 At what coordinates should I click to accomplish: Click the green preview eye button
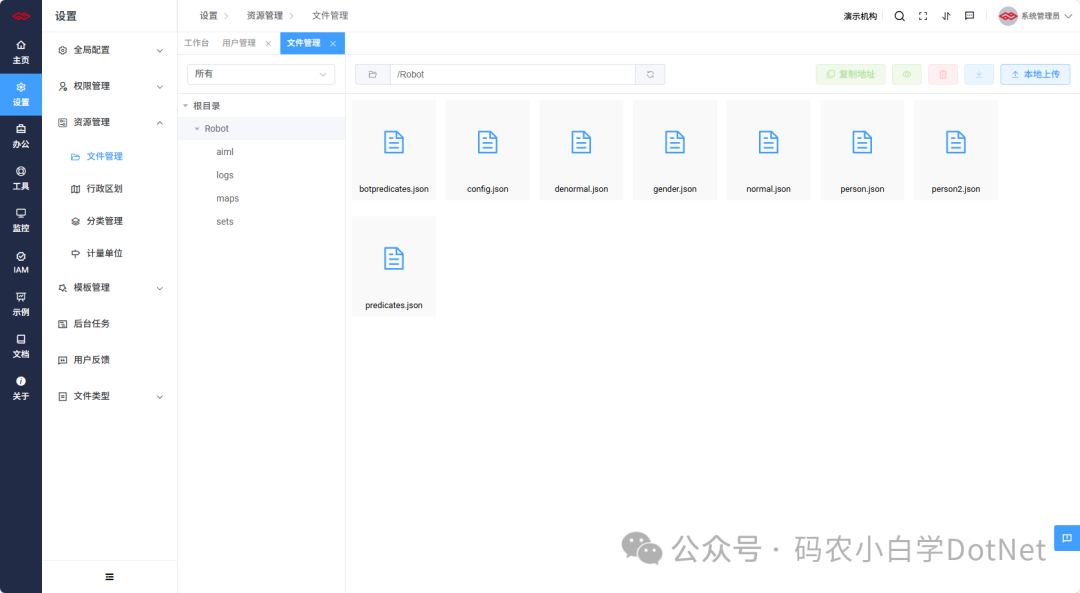coord(907,74)
